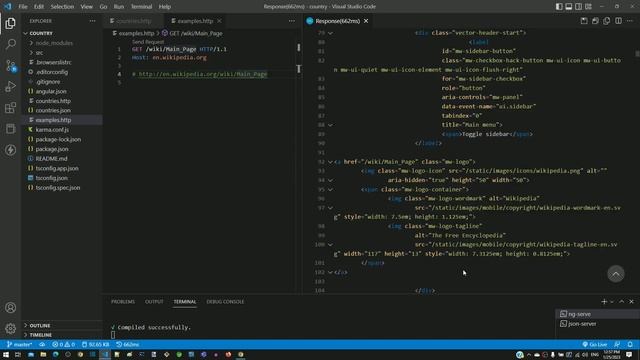Add a new terminal with plus
This screenshot has width=640, height=360.
tap(604, 302)
